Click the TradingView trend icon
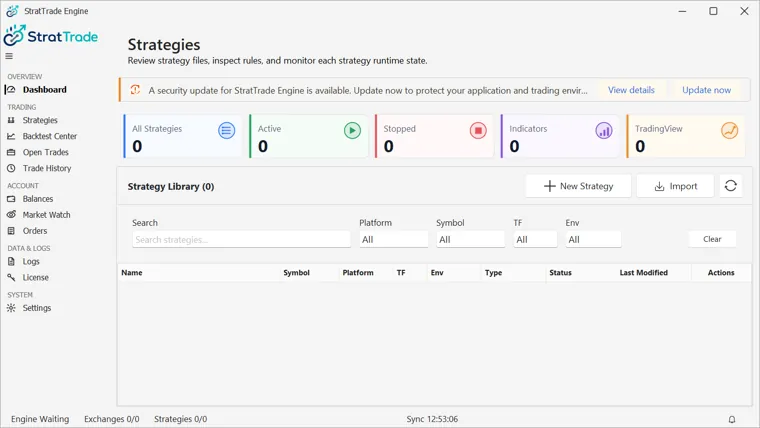 point(729,130)
